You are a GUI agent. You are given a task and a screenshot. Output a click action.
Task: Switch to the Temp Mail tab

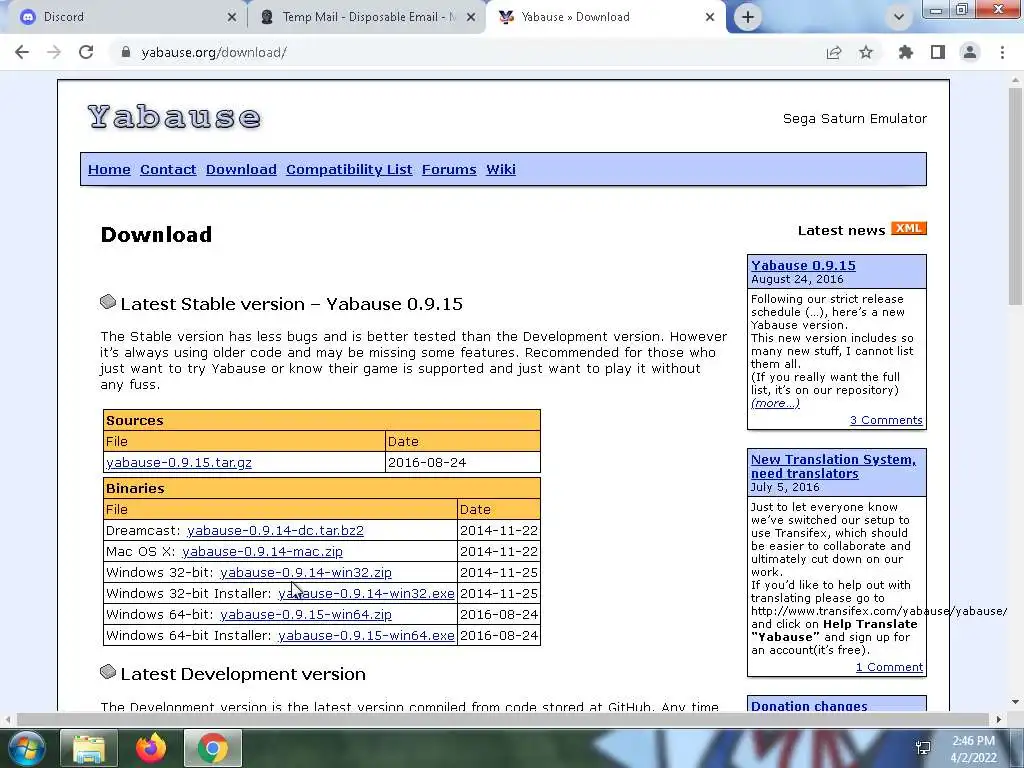point(368,17)
